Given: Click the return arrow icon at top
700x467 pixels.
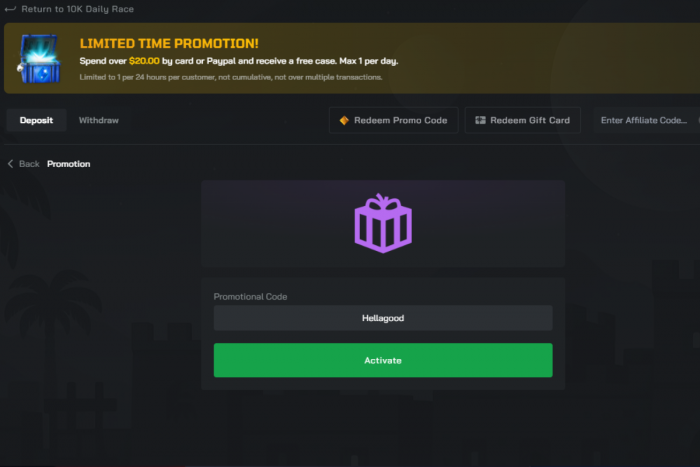Looking at the screenshot, I should pos(10,9).
